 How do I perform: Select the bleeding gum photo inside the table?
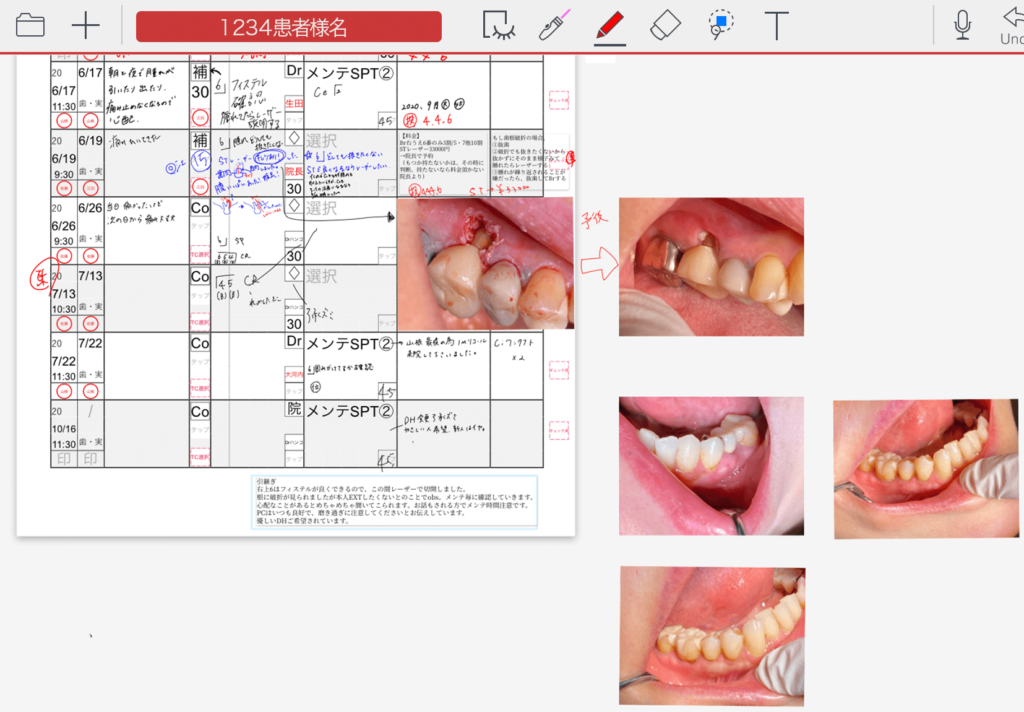(485, 263)
